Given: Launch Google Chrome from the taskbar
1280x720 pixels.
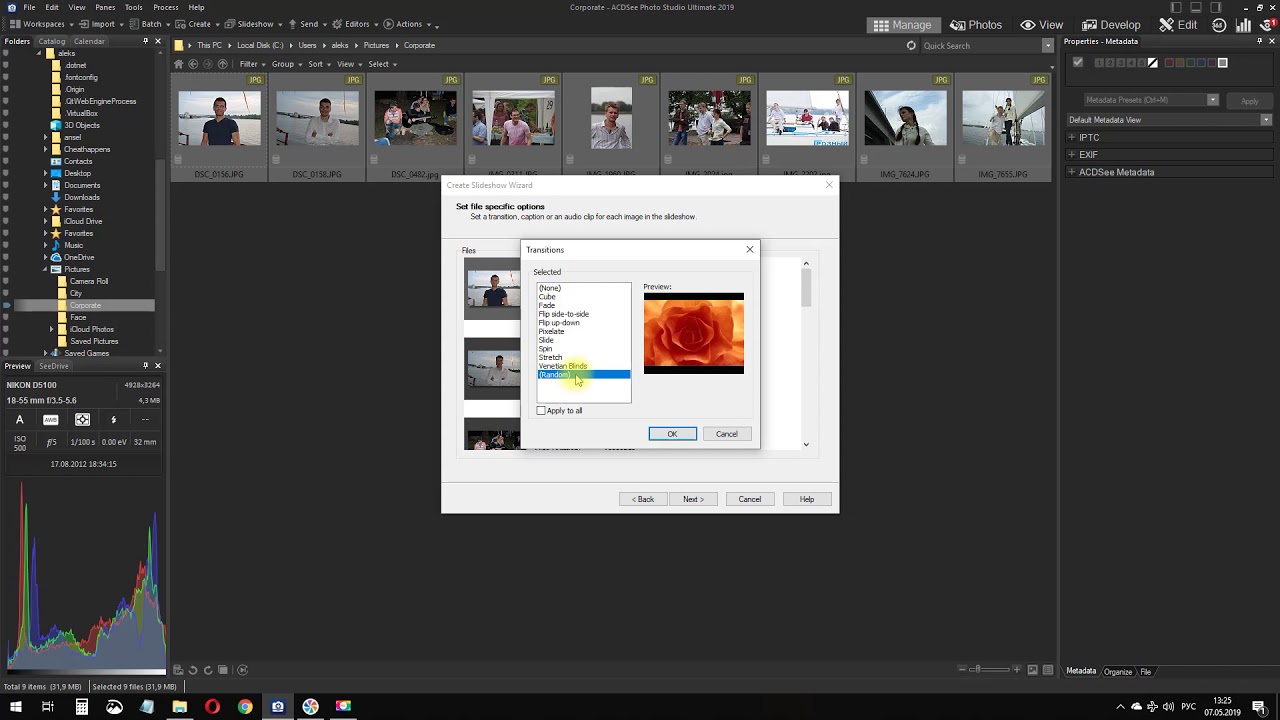Looking at the screenshot, I should tap(245, 707).
